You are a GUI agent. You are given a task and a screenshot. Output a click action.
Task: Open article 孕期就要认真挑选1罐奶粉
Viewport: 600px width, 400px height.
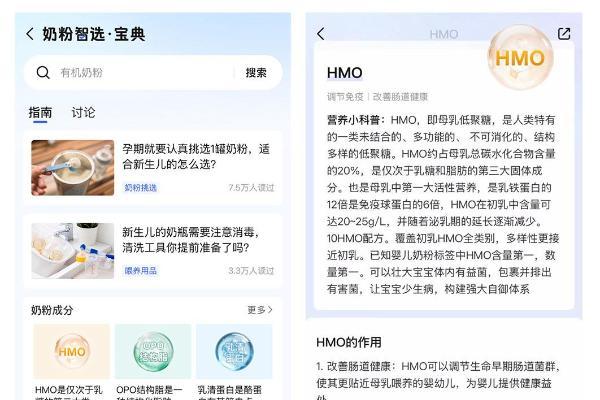(x=196, y=157)
